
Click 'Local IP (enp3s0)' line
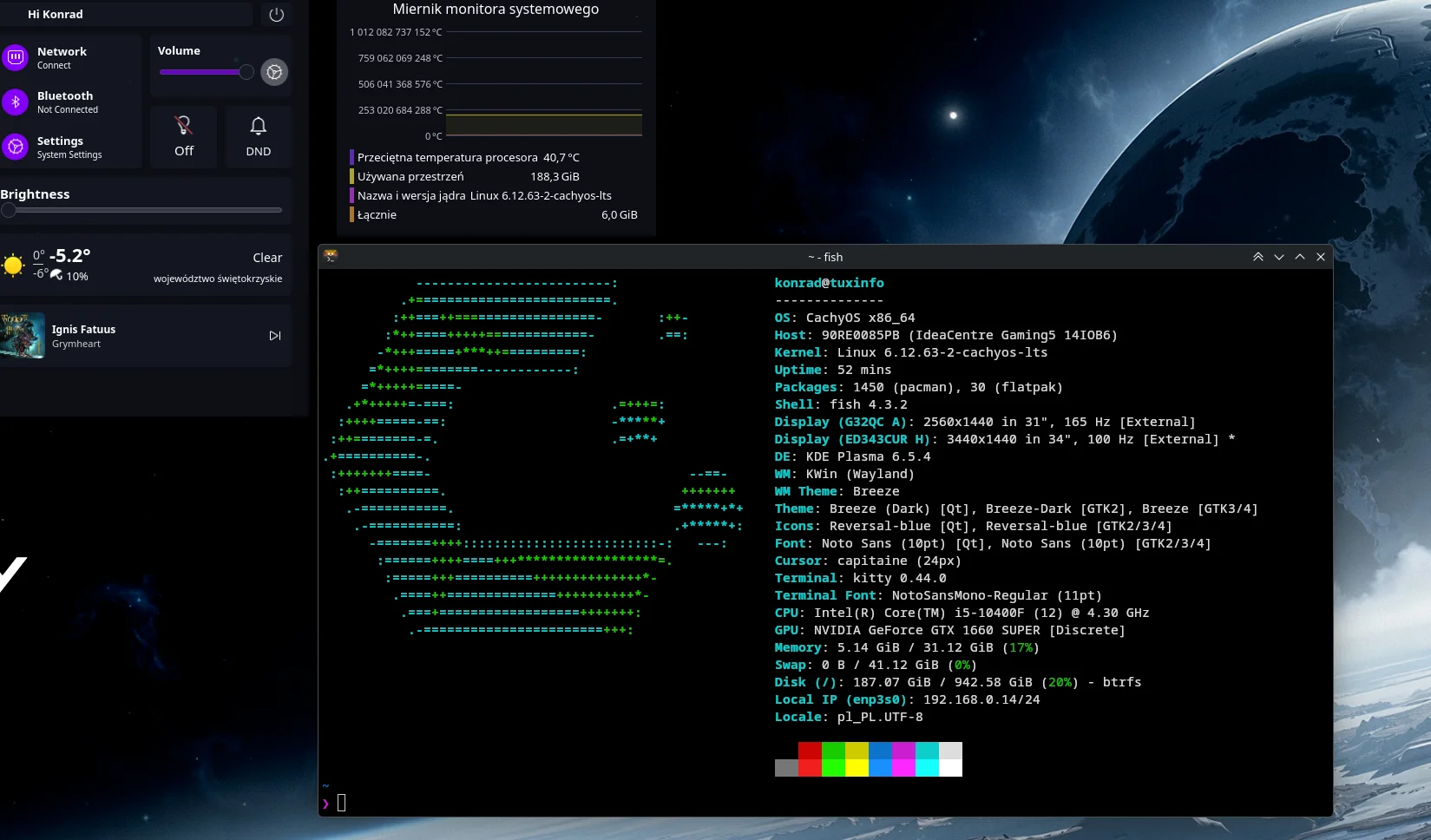pos(907,699)
